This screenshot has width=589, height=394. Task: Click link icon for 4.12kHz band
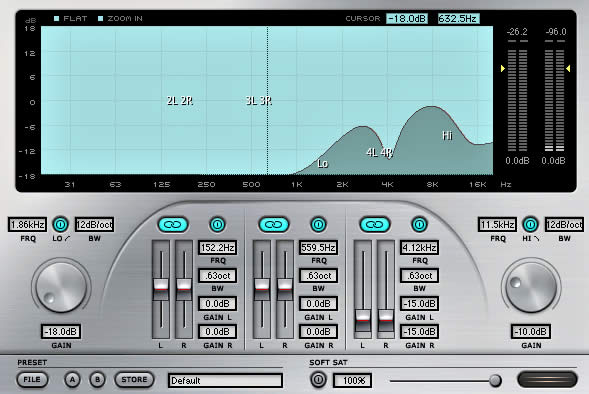tap(375, 225)
